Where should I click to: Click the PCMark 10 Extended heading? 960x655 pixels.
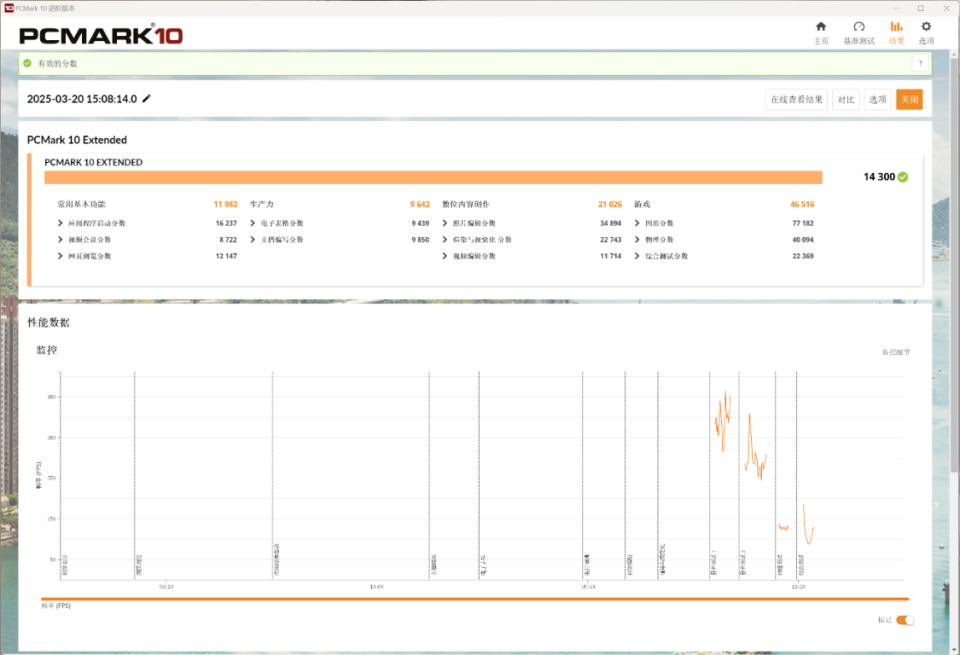[x=77, y=140]
